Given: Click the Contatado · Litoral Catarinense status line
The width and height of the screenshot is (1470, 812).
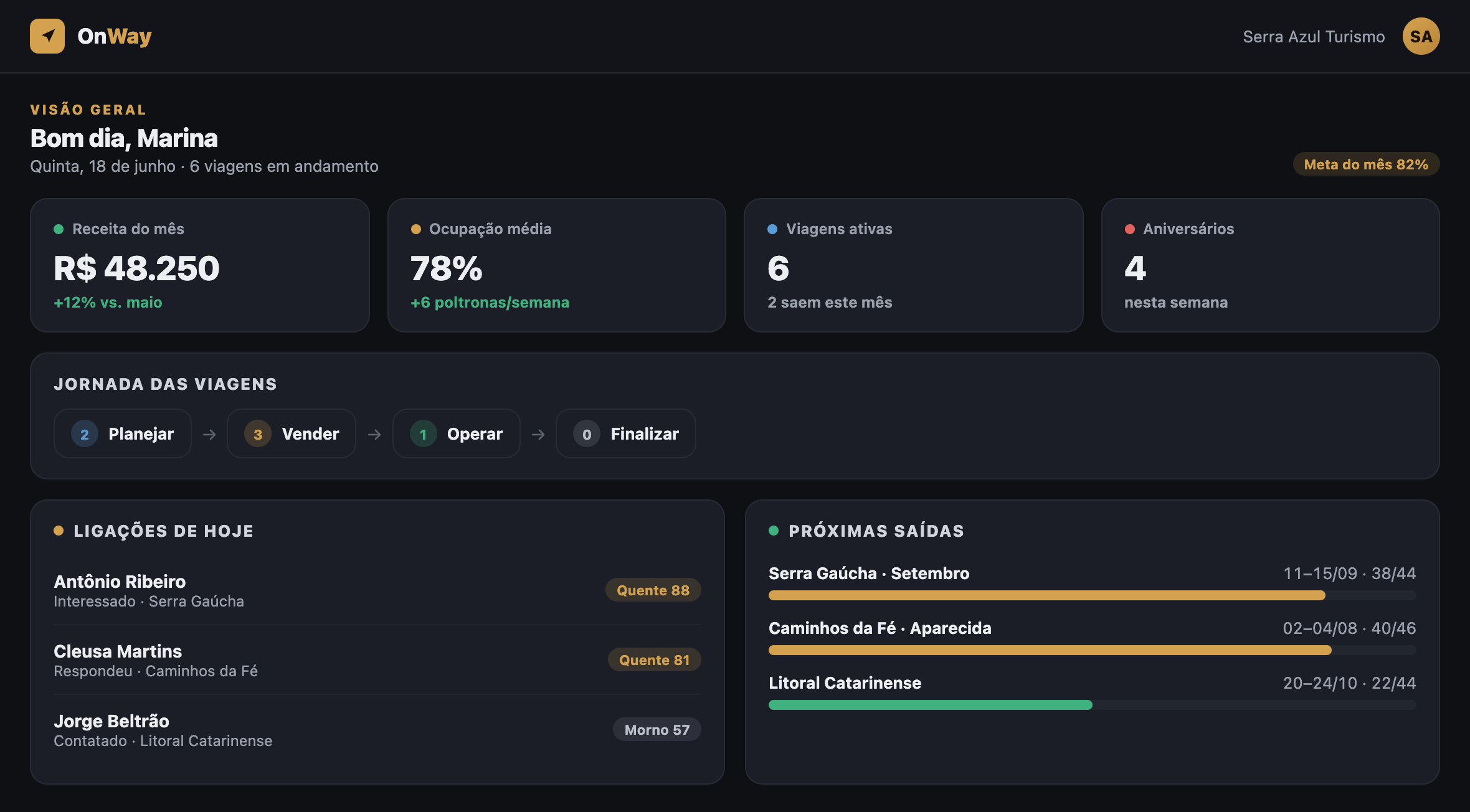Looking at the screenshot, I should (x=163, y=741).
